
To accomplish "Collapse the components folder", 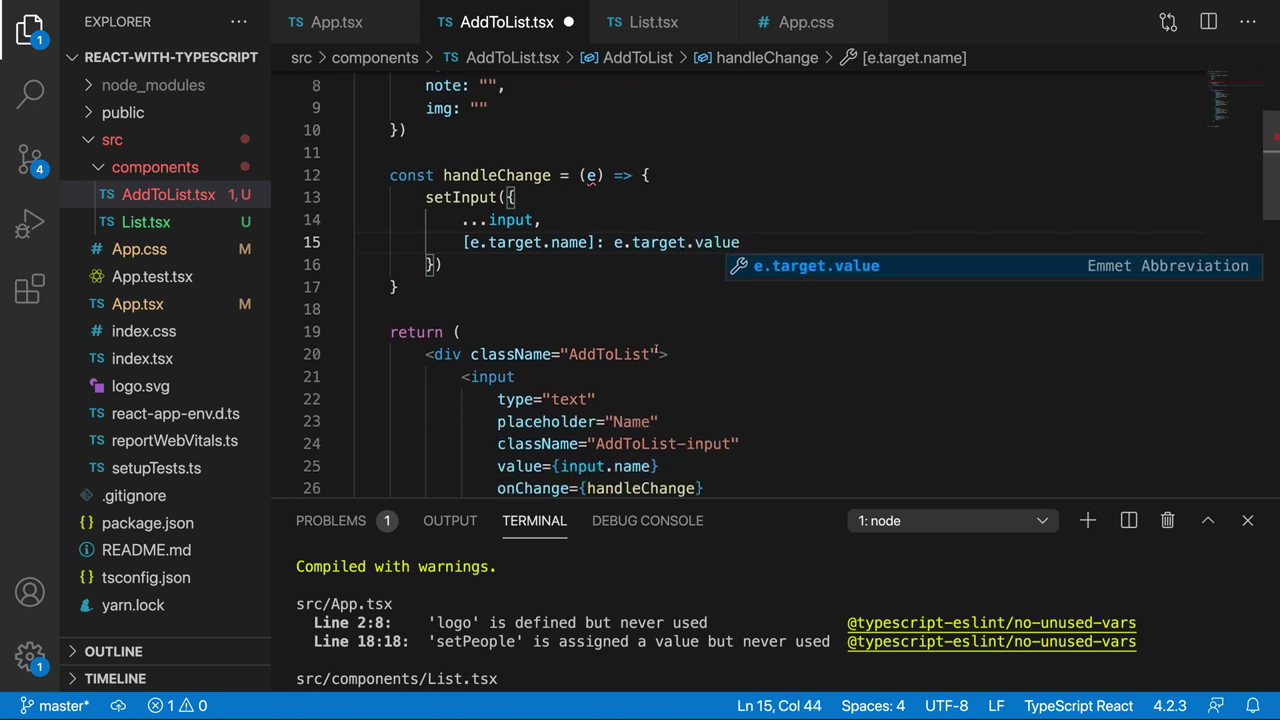I will coord(165,167).
